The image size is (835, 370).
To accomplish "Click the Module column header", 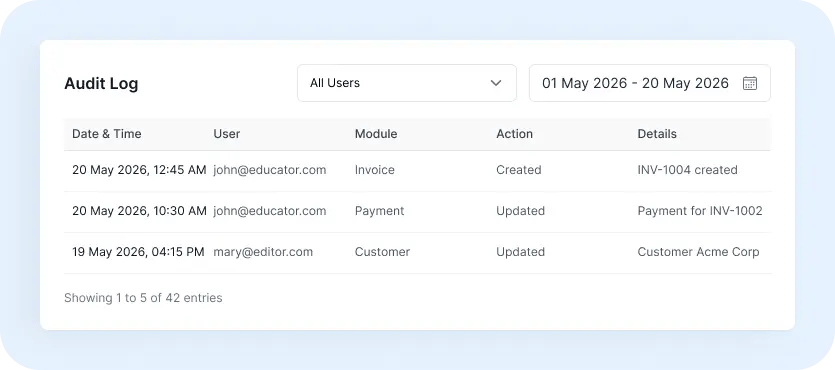I will (x=376, y=134).
